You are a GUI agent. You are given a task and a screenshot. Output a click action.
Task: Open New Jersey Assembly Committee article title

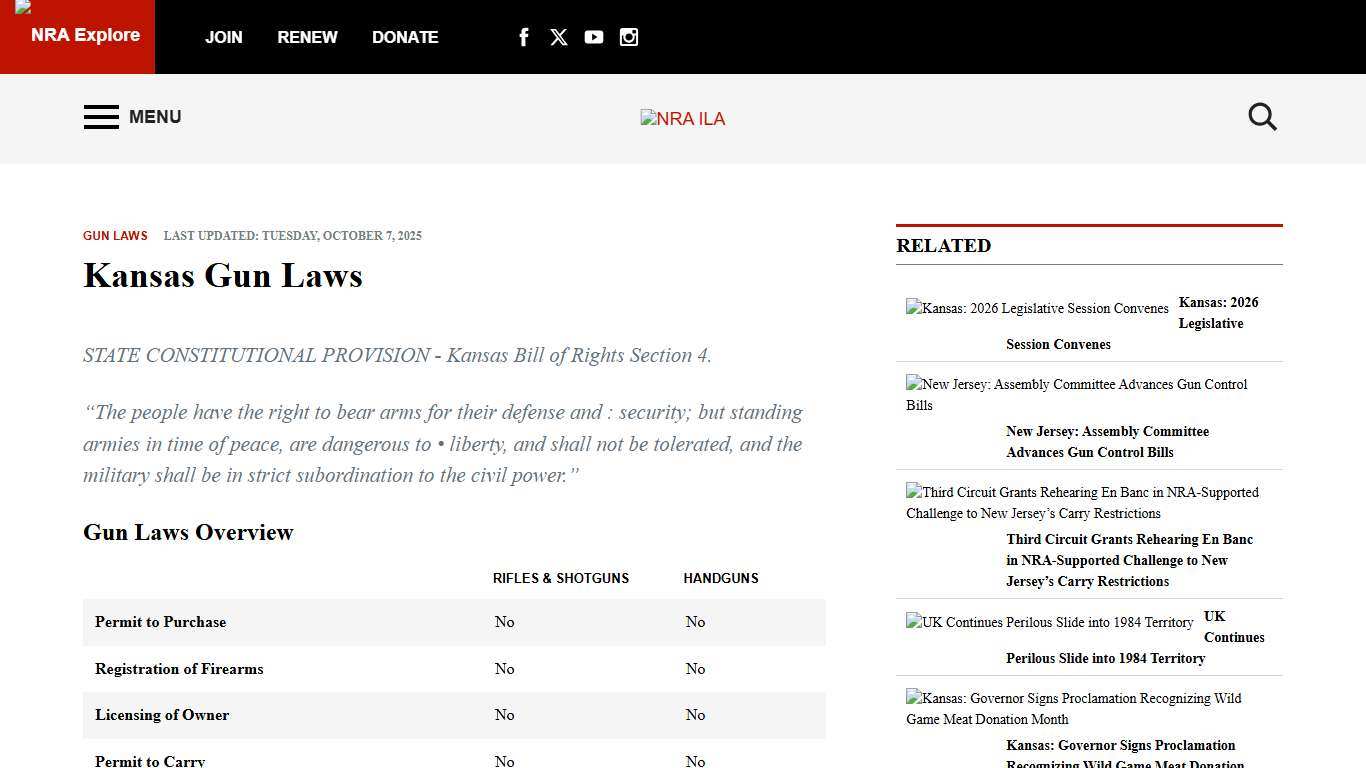point(1107,442)
